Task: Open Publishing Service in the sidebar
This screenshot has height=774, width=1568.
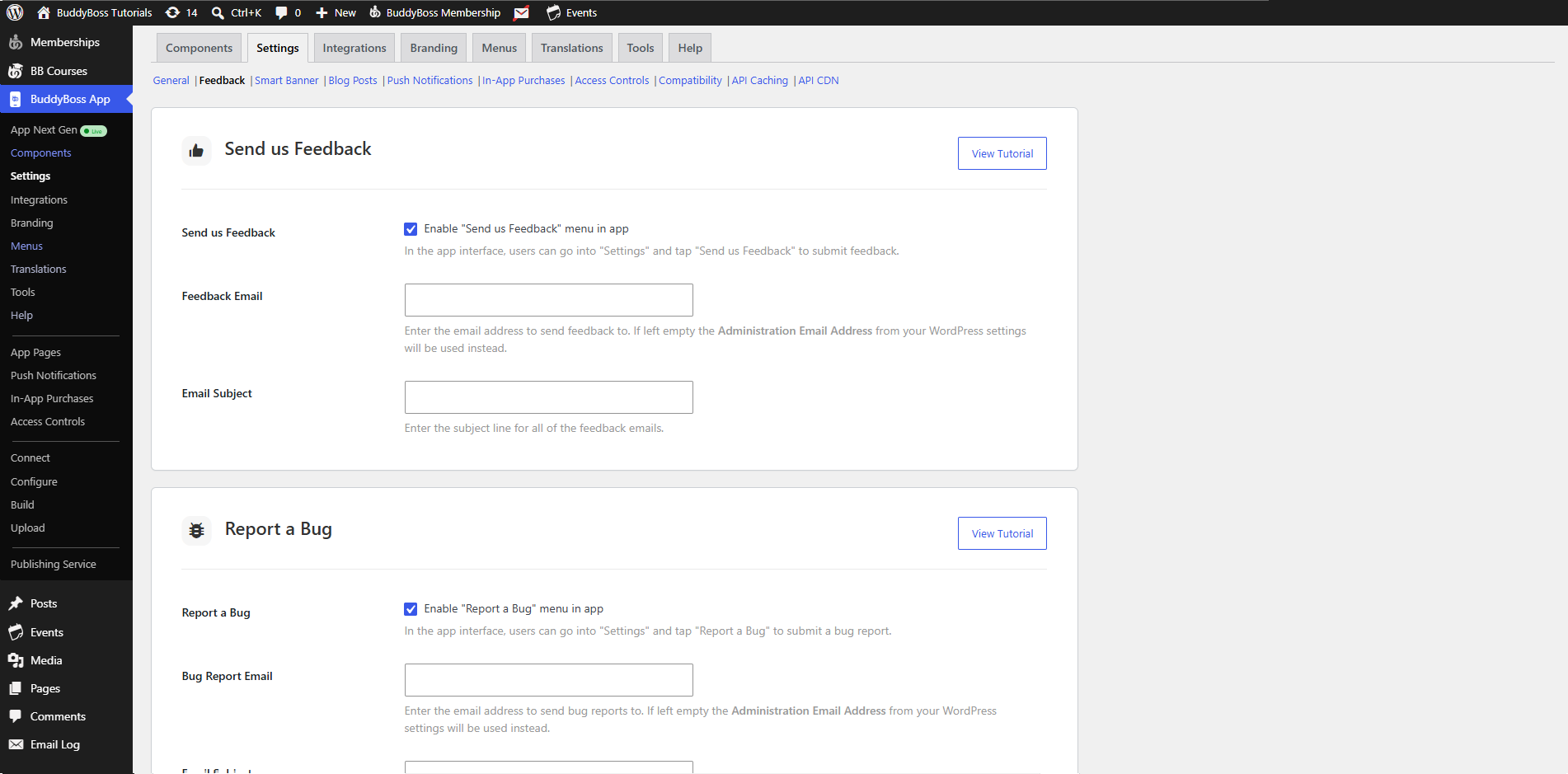Action: 54,564
